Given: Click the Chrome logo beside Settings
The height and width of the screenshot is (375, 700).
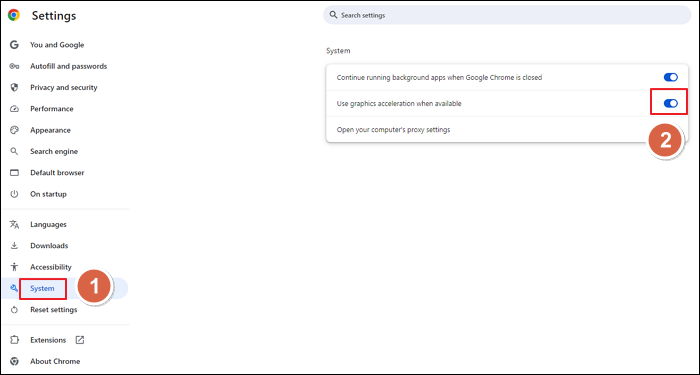Looking at the screenshot, I should click(14, 16).
